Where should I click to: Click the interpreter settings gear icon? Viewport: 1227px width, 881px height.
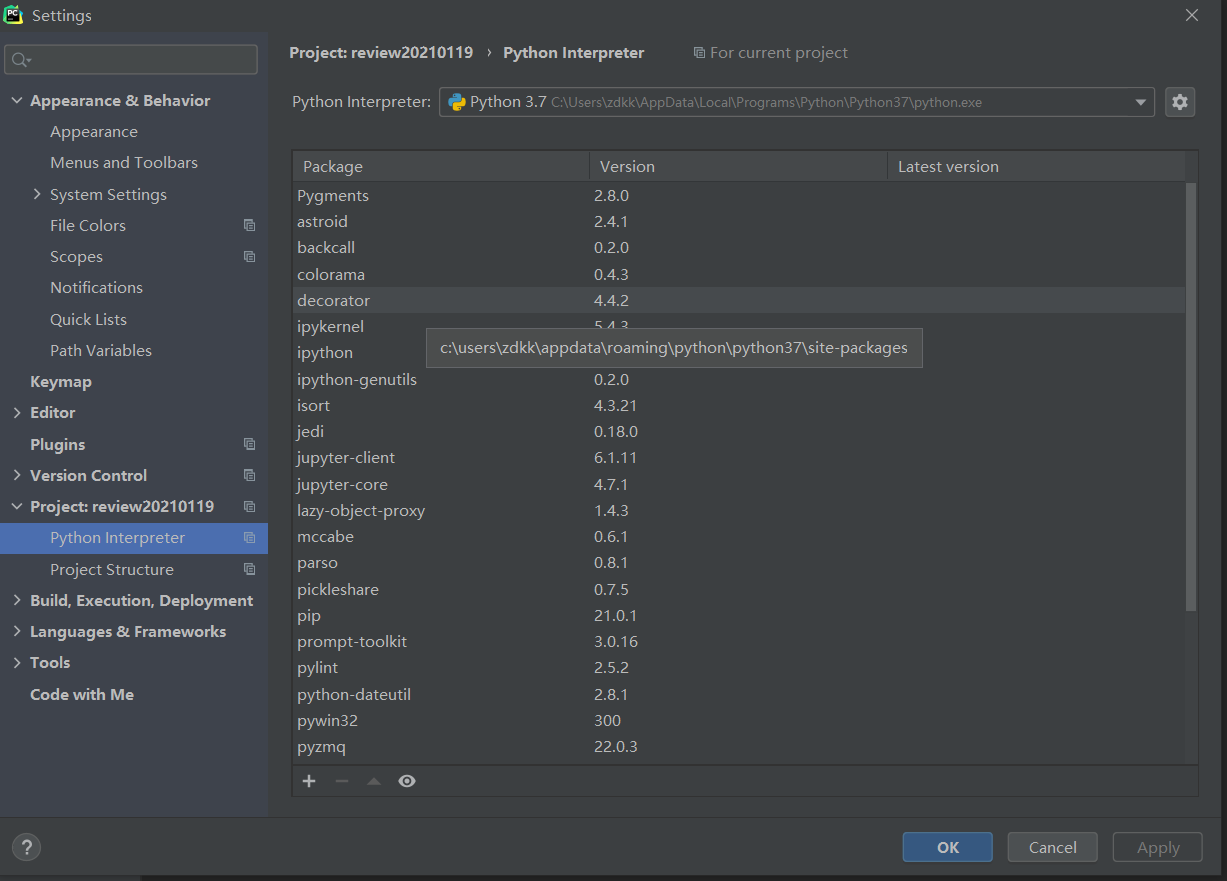point(1180,102)
